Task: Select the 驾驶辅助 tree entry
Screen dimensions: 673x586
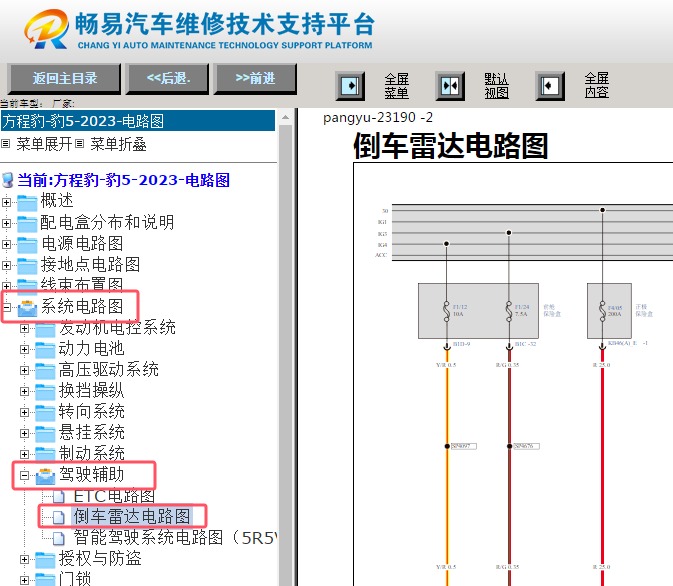Action: click(92, 474)
